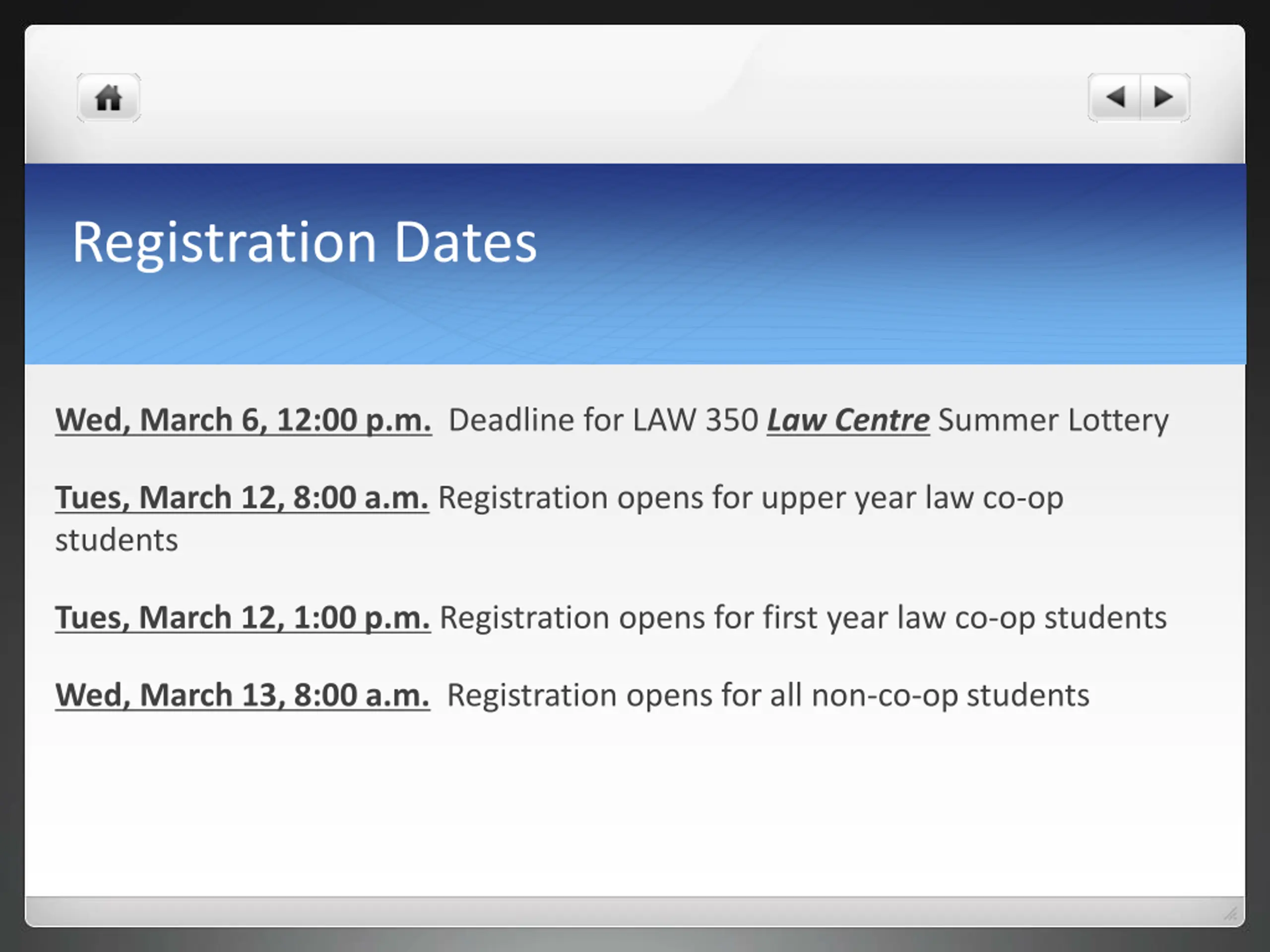The width and height of the screenshot is (1270, 952).
Task: Click the resize grip in bottom corner
Action: pos(1230,913)
